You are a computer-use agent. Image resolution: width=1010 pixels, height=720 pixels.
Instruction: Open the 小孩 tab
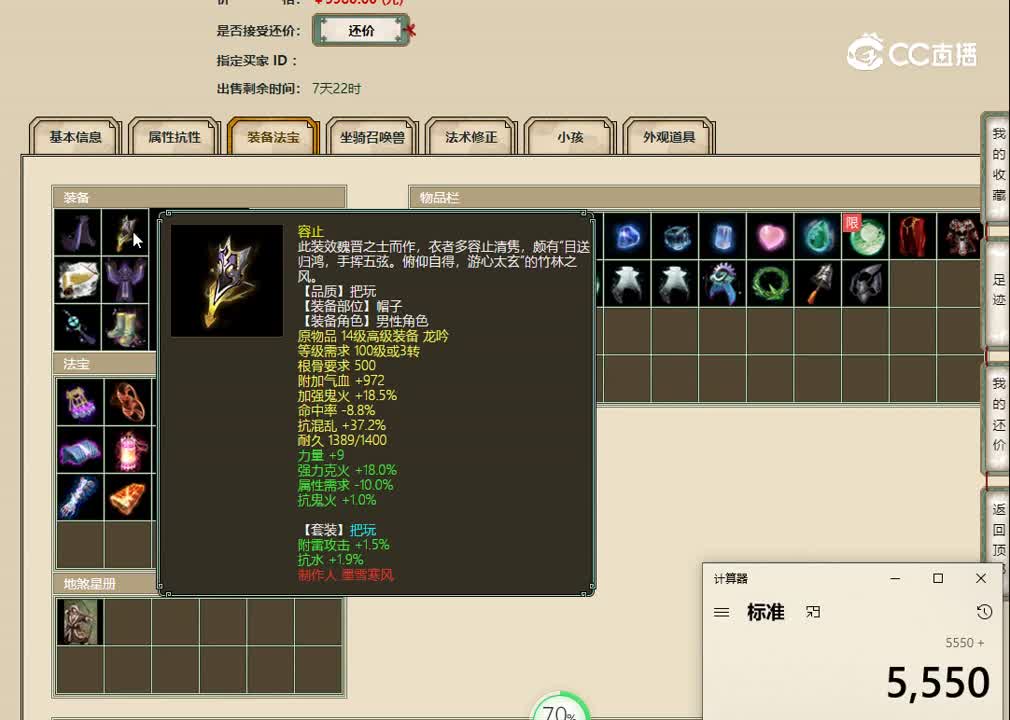tap(570, 137)
